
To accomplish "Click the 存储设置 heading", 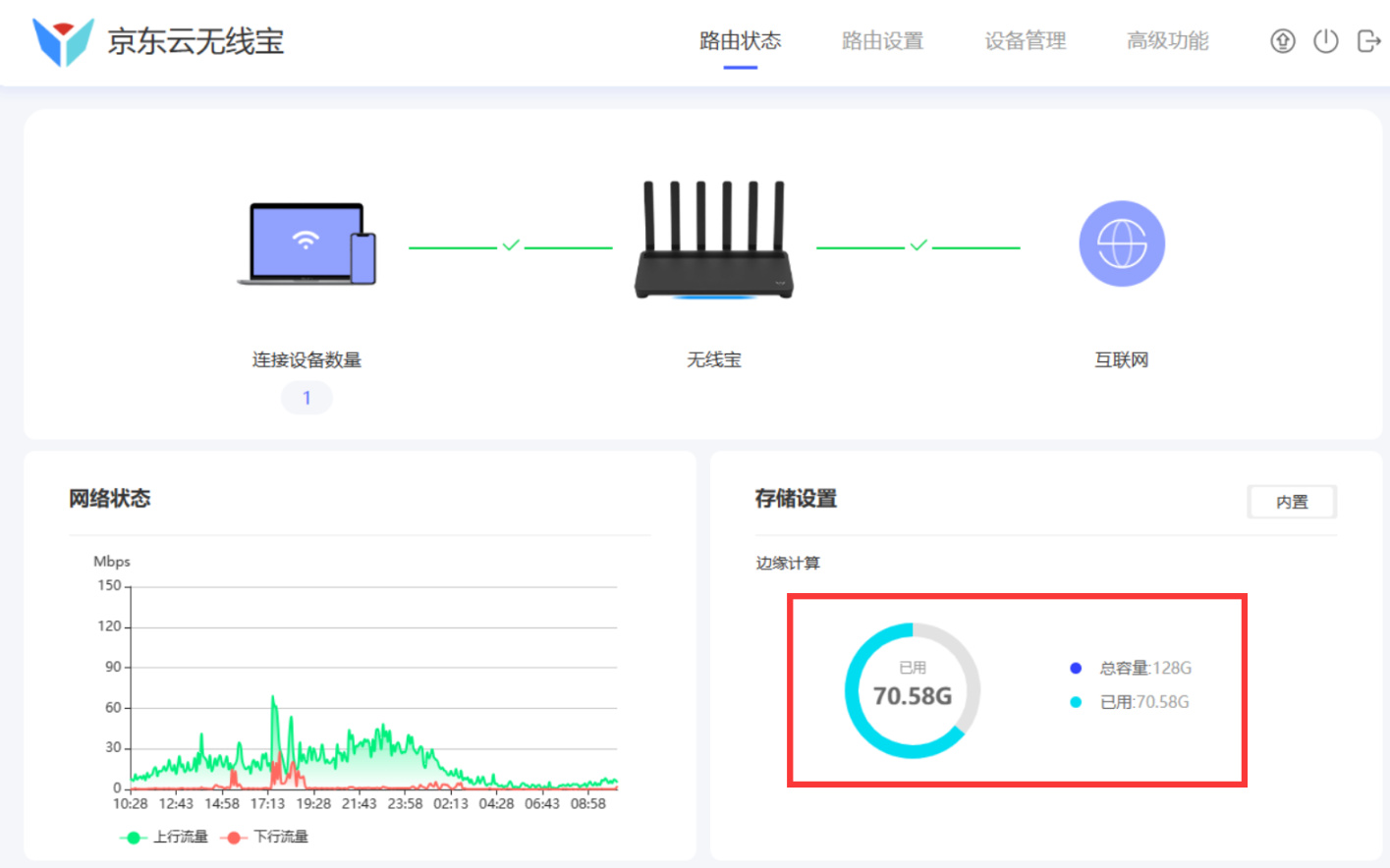I will tap(797, 499).
